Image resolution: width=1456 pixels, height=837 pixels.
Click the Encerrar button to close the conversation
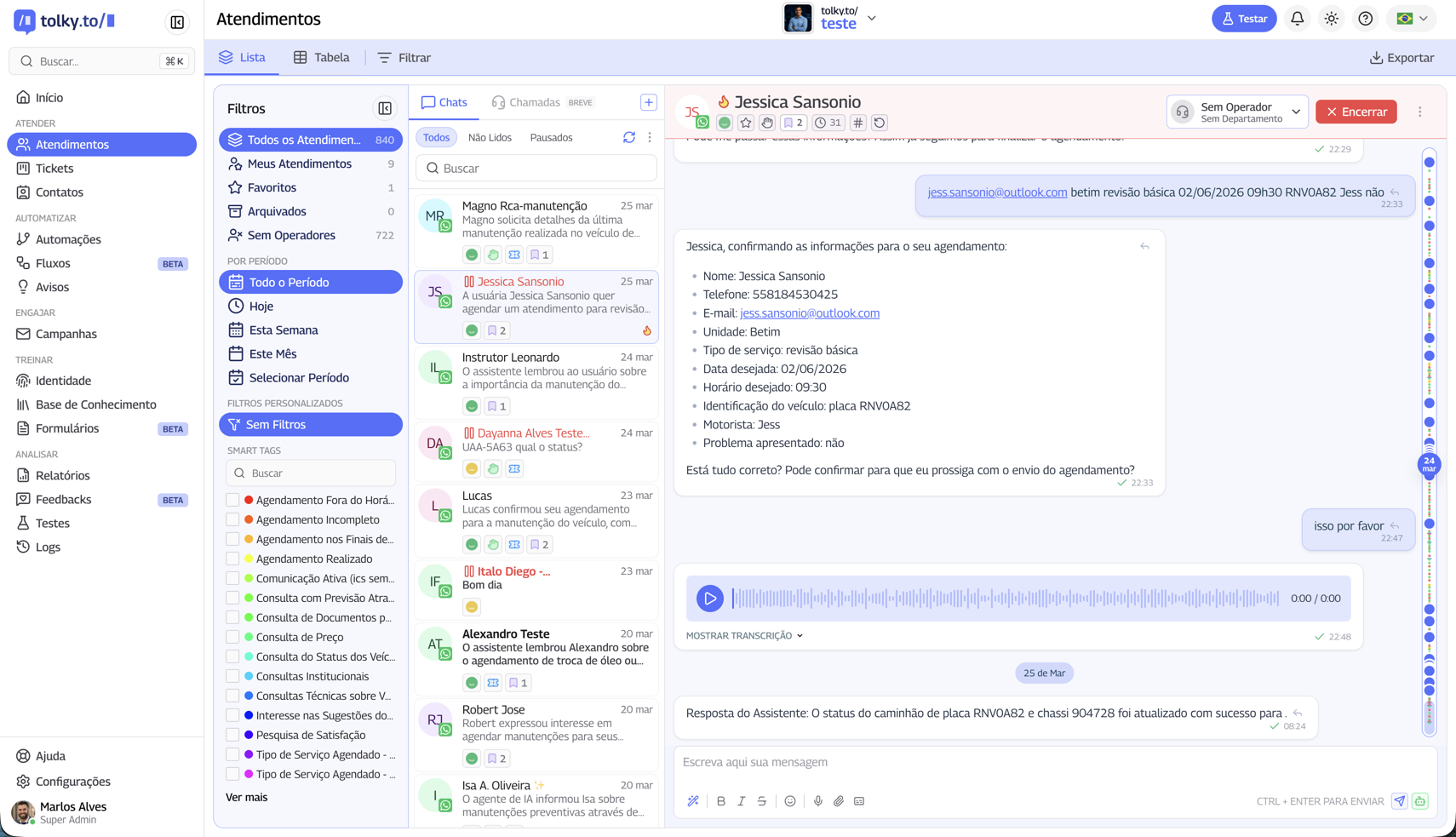[x=1356, y=111]
